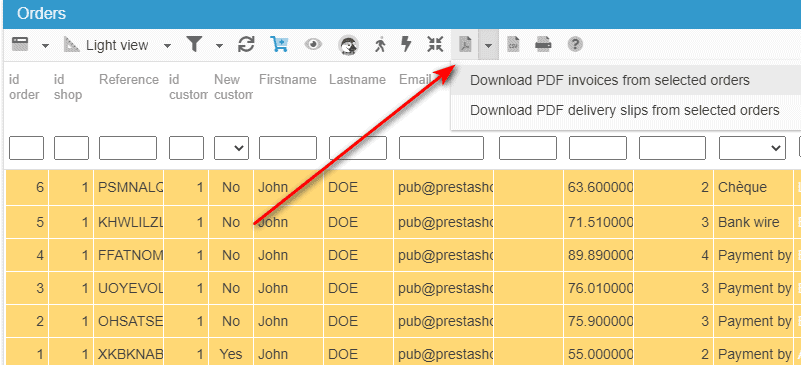Image resolution: width=801 pixels, height=365 pixels.
Task: Click the blue add-to-cart icon
Action: pyautogui.click(x=279, y=45)
